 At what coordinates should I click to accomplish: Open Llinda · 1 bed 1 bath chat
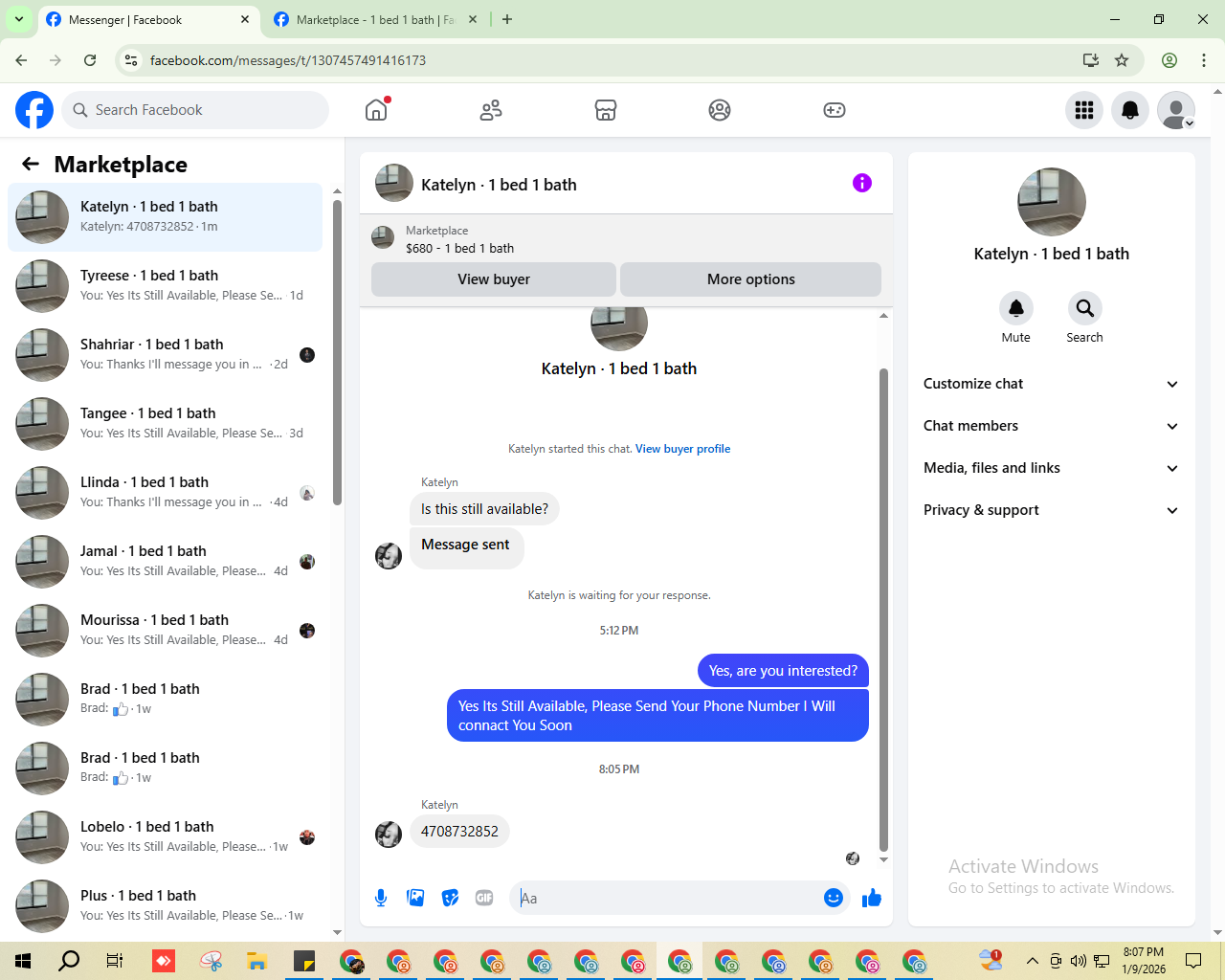[x=166, y=493]
